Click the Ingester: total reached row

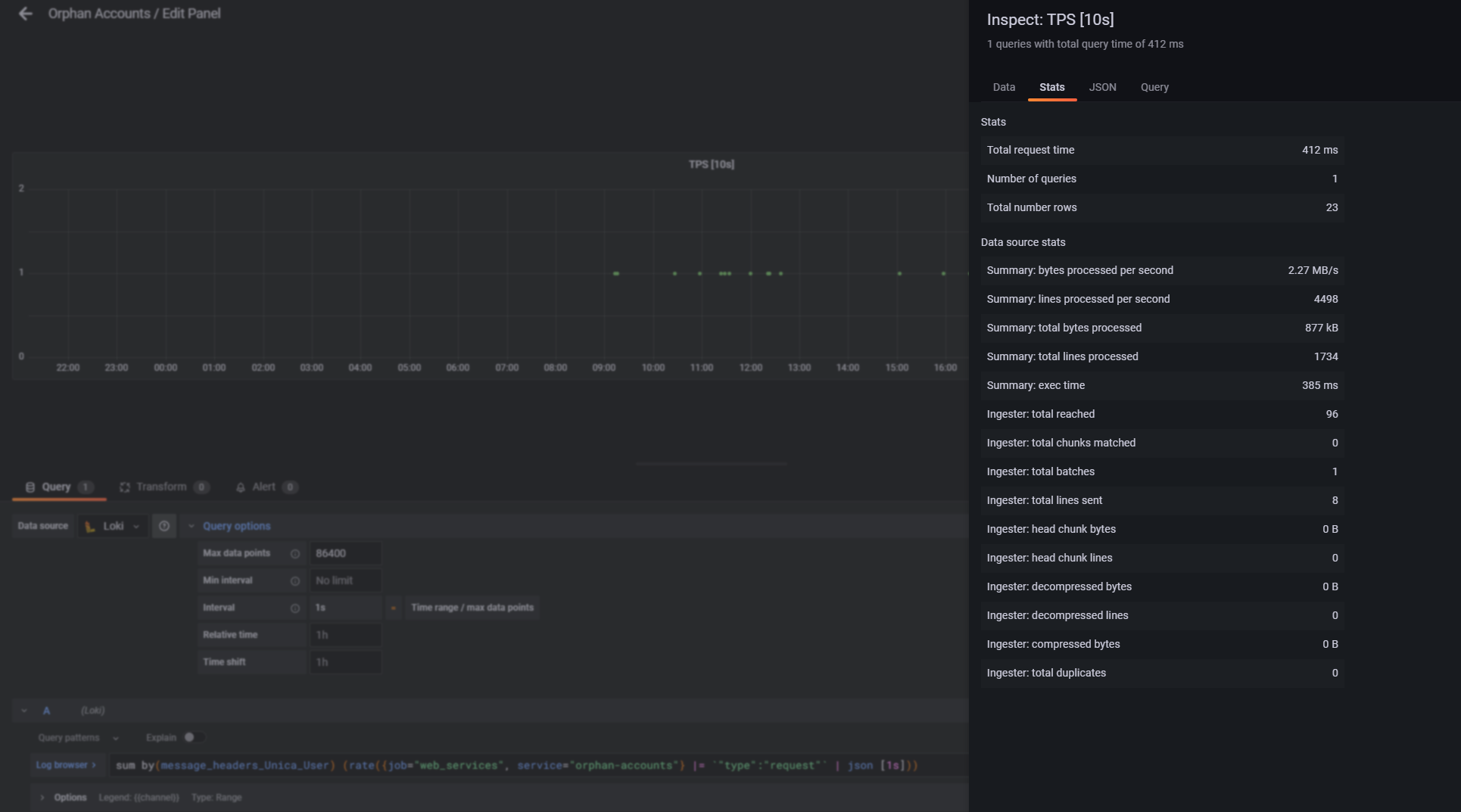point(1162,414)
